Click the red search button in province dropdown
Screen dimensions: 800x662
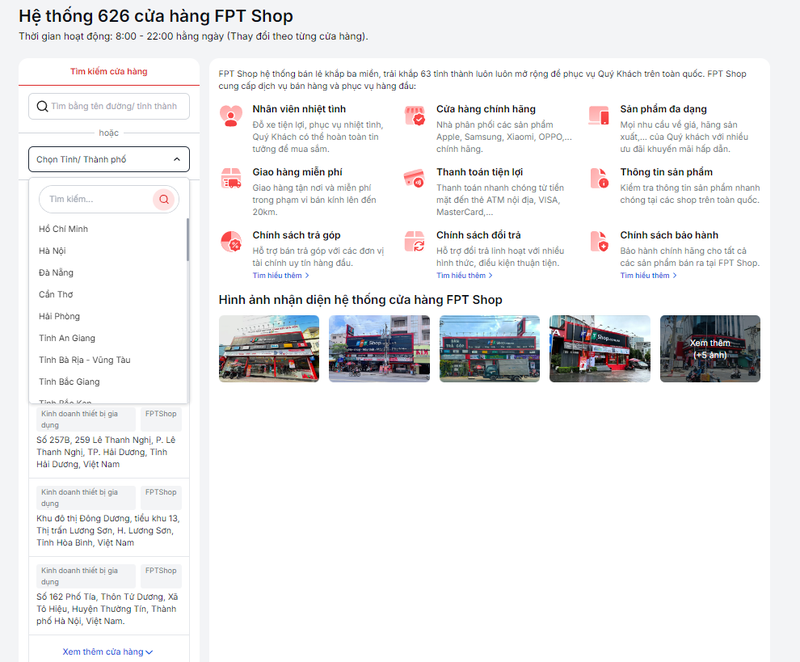coord(164,199)
